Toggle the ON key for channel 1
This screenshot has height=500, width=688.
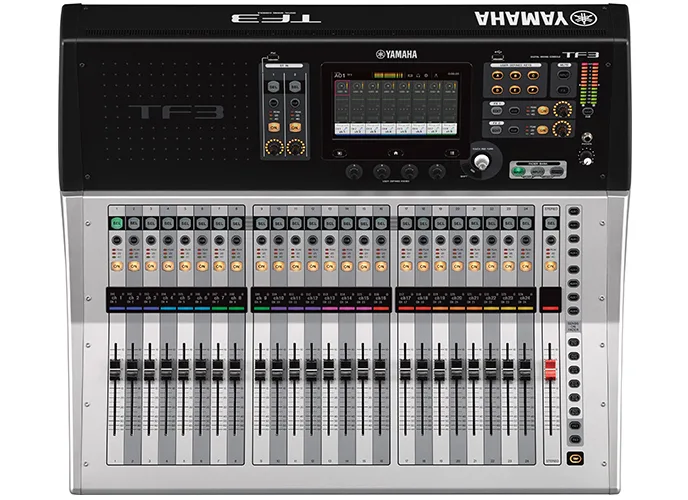click(x=116, y=266)
